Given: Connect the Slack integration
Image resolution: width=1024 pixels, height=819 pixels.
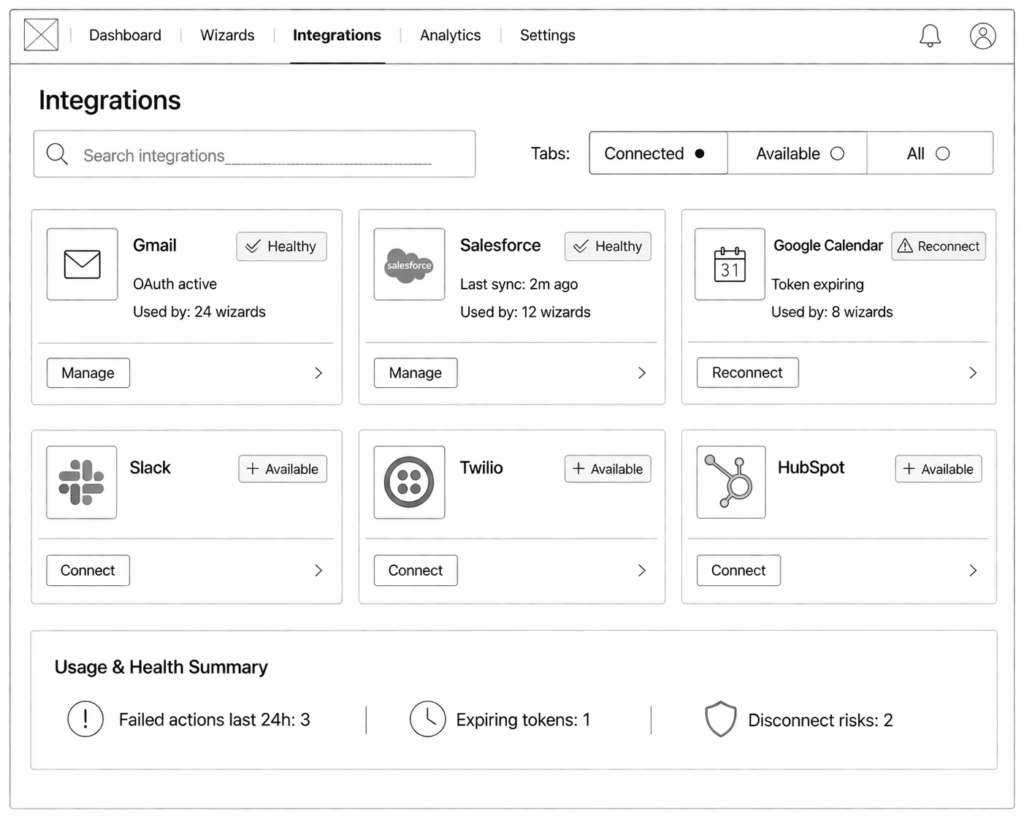Looking at the screenshot, I should (88, 570).
